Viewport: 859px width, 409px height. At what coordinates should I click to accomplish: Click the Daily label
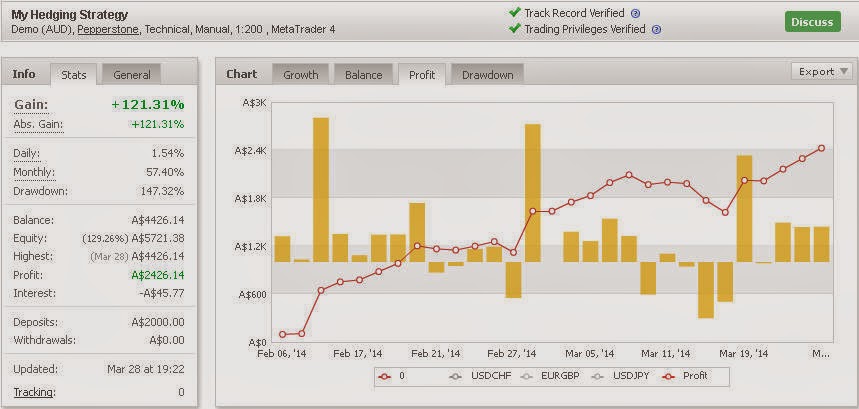26,153
